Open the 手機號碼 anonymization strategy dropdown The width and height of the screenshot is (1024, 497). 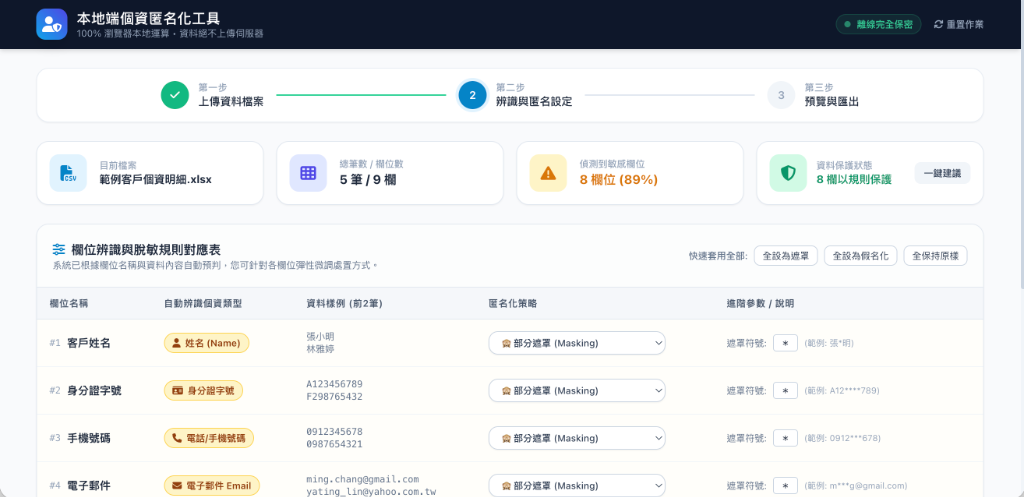pyautogui.click(x=577, y=438)
